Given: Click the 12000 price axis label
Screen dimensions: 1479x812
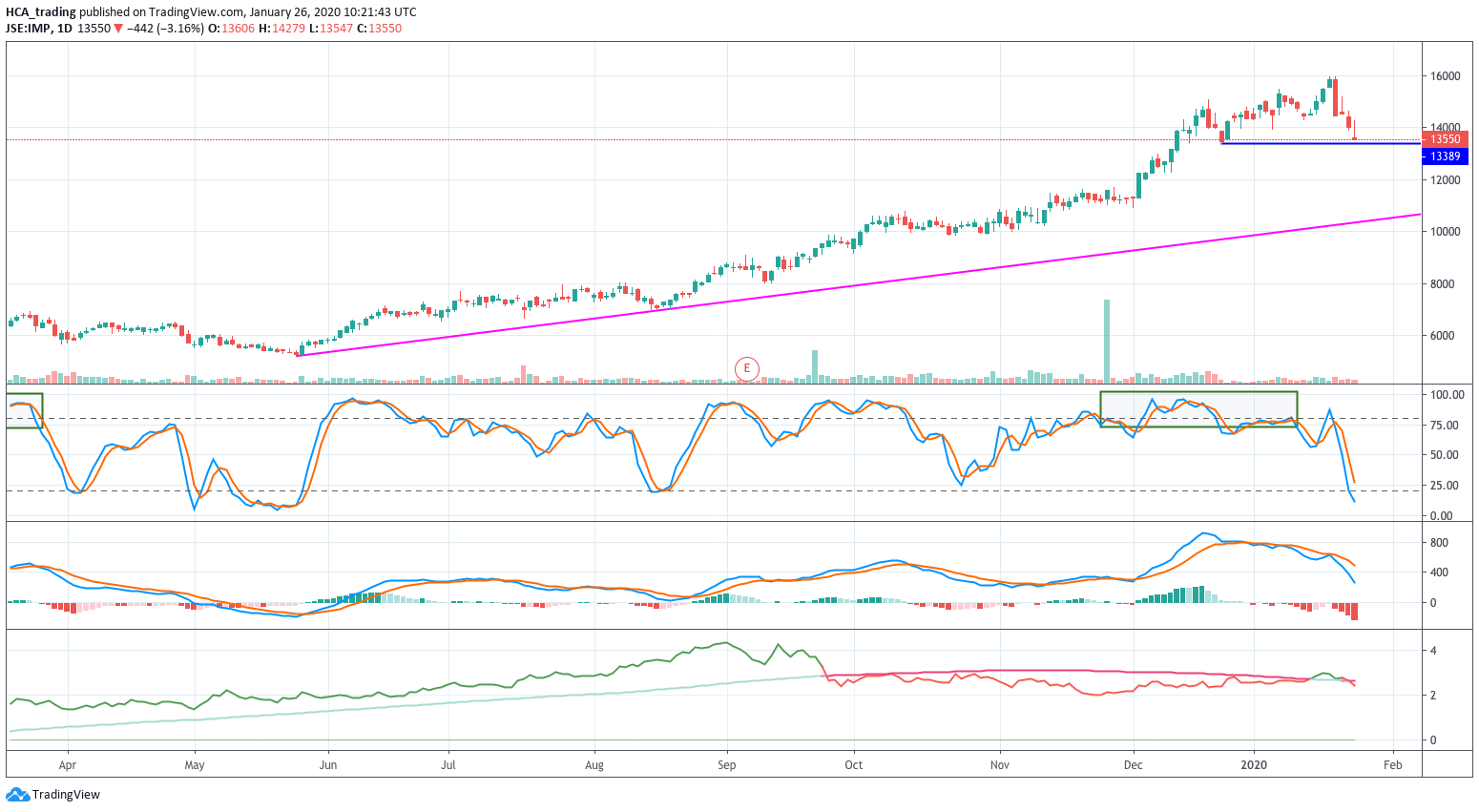Looking at the screenshot, I should [x=1445, y=180].
